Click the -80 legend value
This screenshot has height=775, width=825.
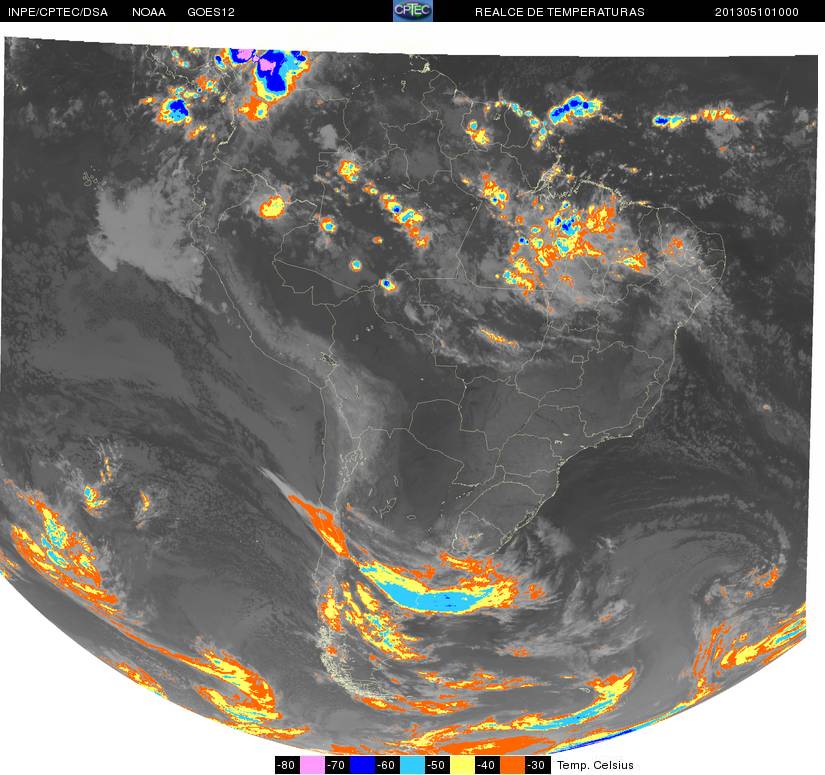click(287, 765)
